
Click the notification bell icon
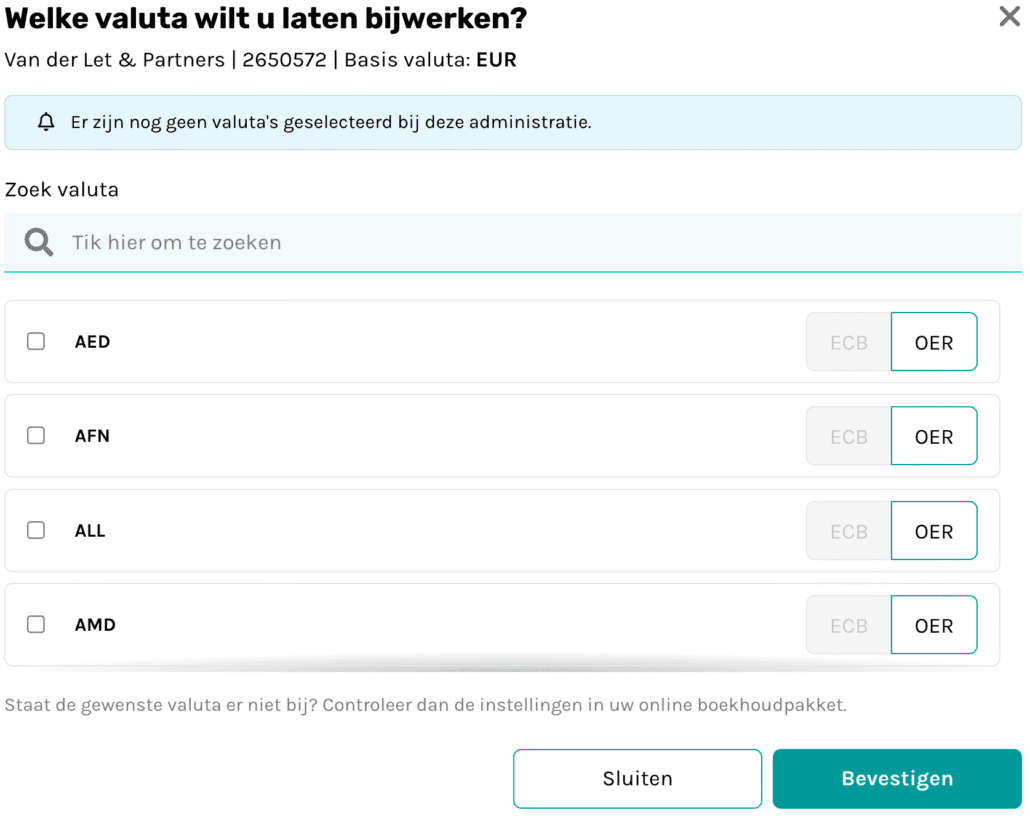tap(46, 122)
